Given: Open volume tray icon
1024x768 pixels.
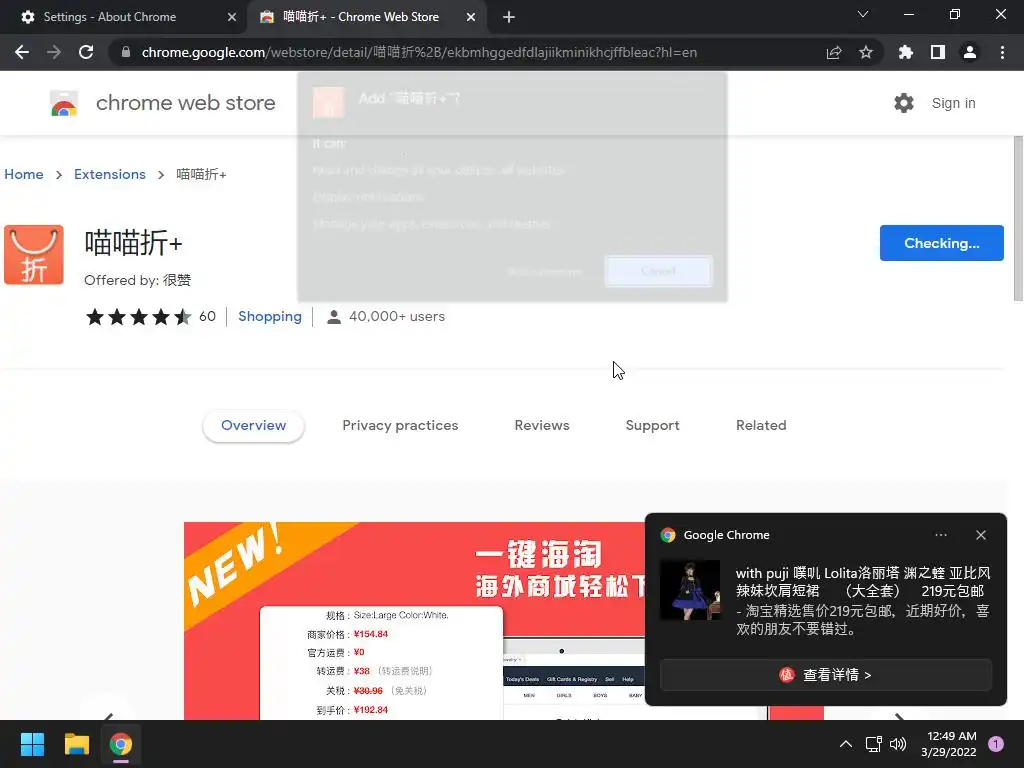Looking at the screenshot, I should (898, 744).
